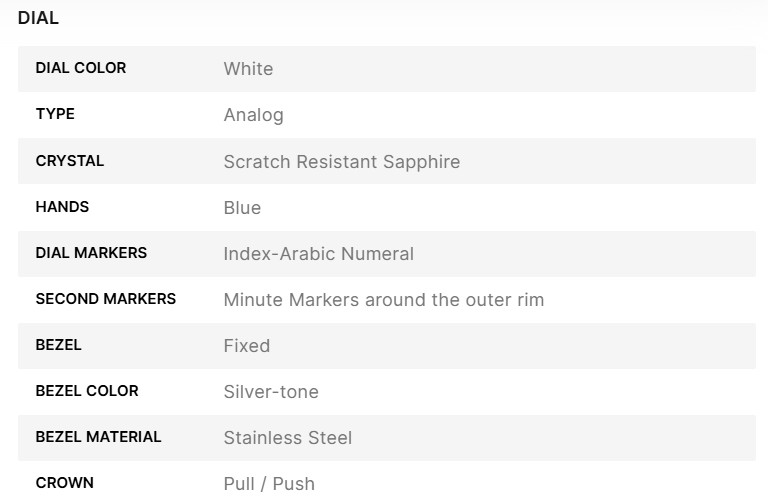Select the Scratch Resistant Sapphire text
Viewport: 768px width, 502px height.
[x=341, y=161]
